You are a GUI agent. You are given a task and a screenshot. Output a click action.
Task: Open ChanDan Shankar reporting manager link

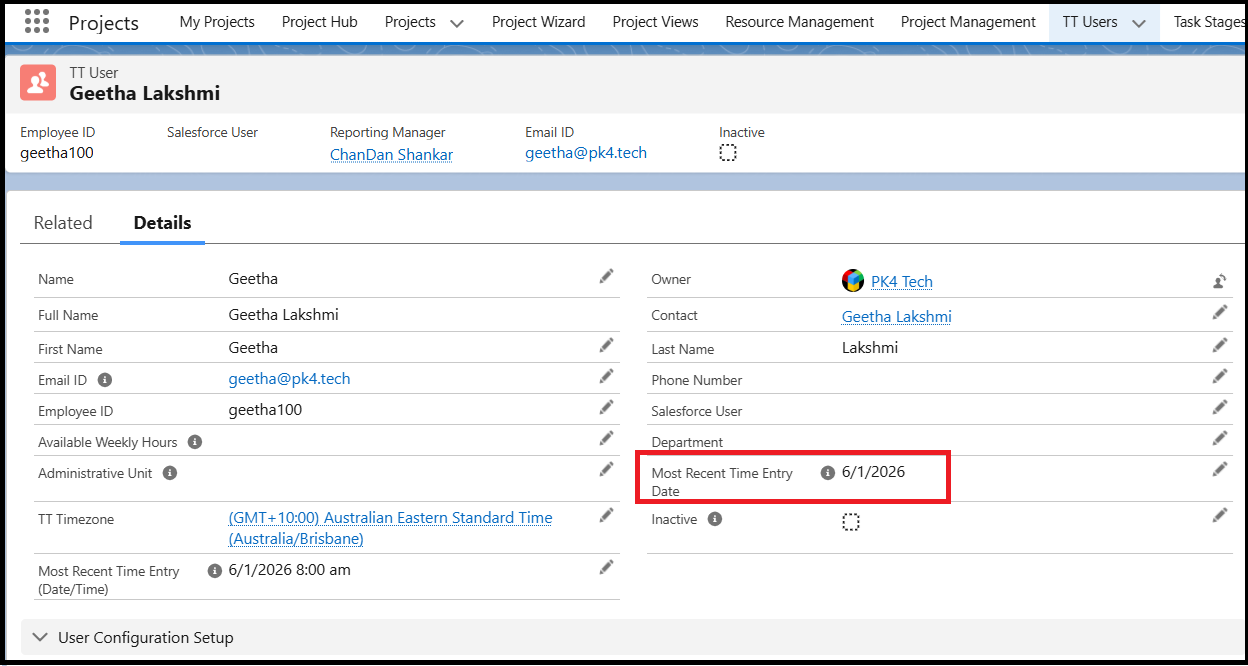(392, 154)
